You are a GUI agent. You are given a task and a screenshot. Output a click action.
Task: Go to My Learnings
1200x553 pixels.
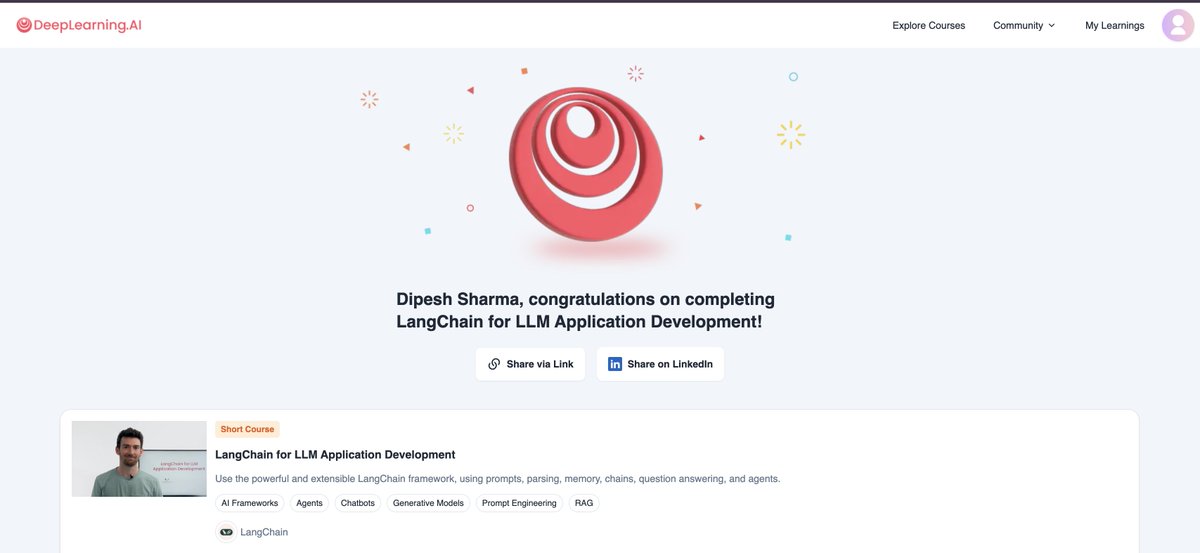(1115, 26)
